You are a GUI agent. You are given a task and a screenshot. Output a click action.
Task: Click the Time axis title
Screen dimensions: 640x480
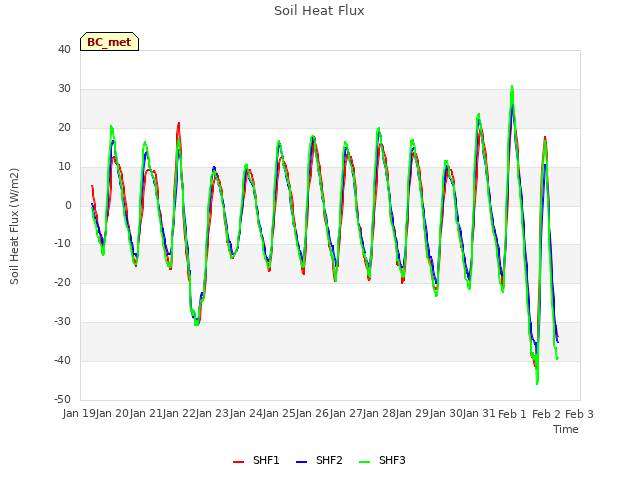click(566, 429)
